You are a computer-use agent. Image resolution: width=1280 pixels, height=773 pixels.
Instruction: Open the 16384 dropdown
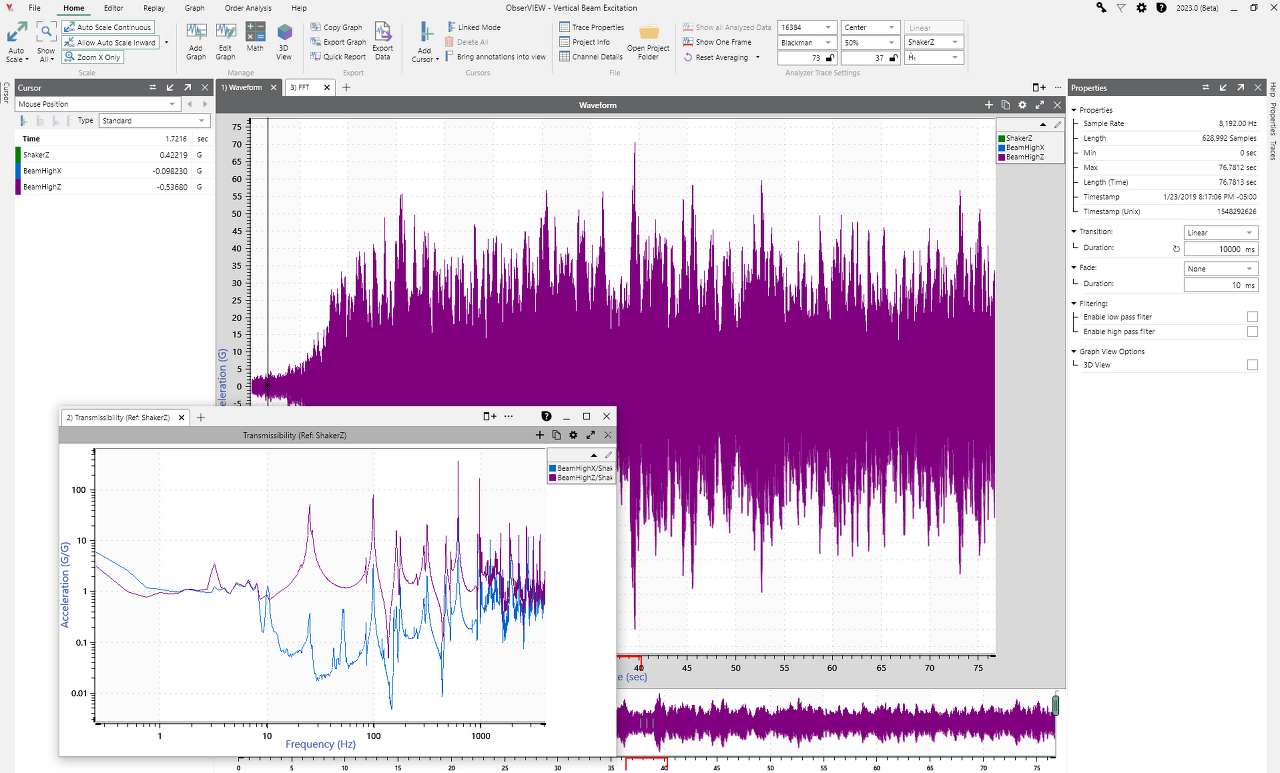[807, 27]
